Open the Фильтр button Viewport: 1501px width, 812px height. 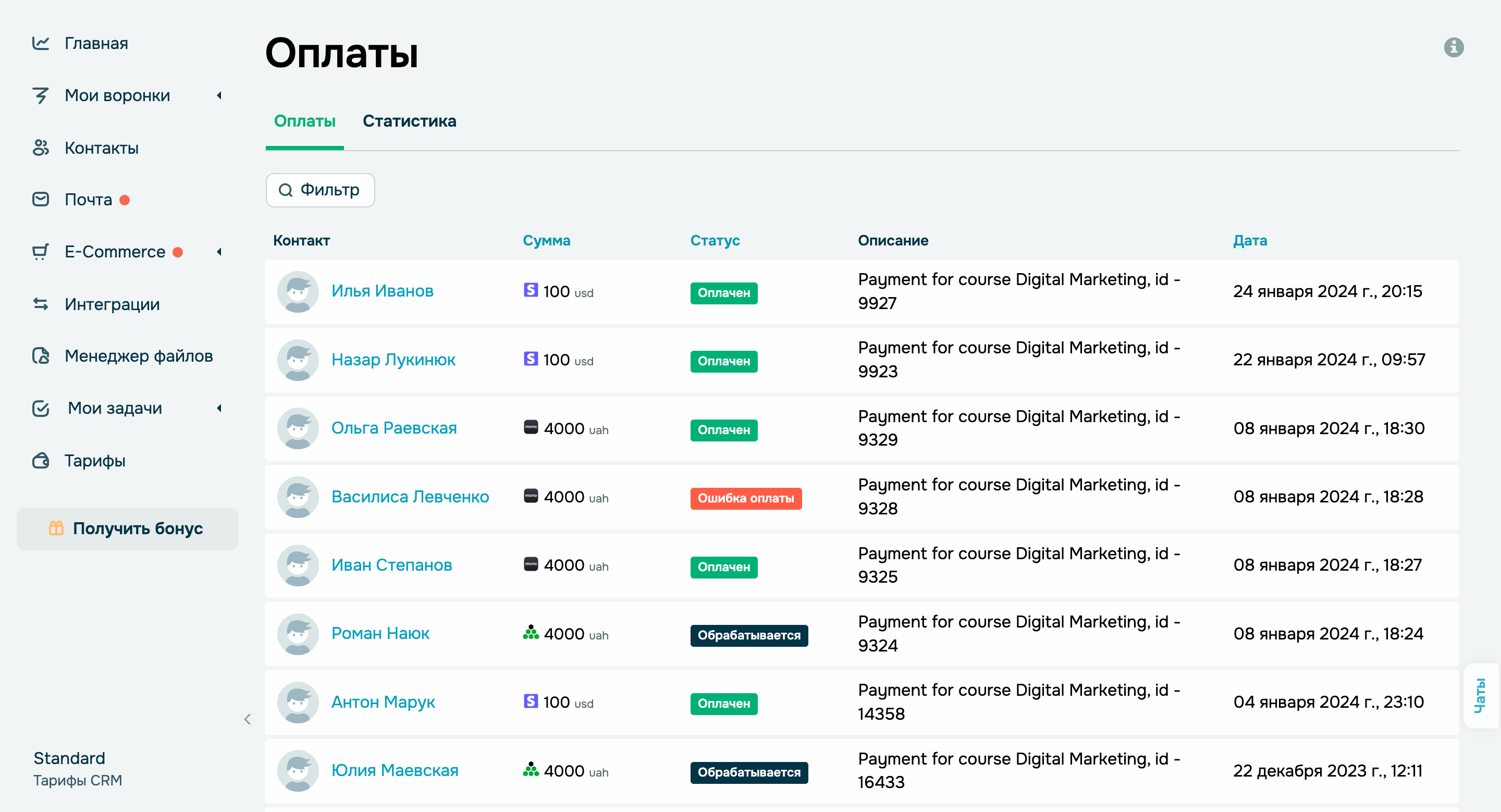coord(320,190)
